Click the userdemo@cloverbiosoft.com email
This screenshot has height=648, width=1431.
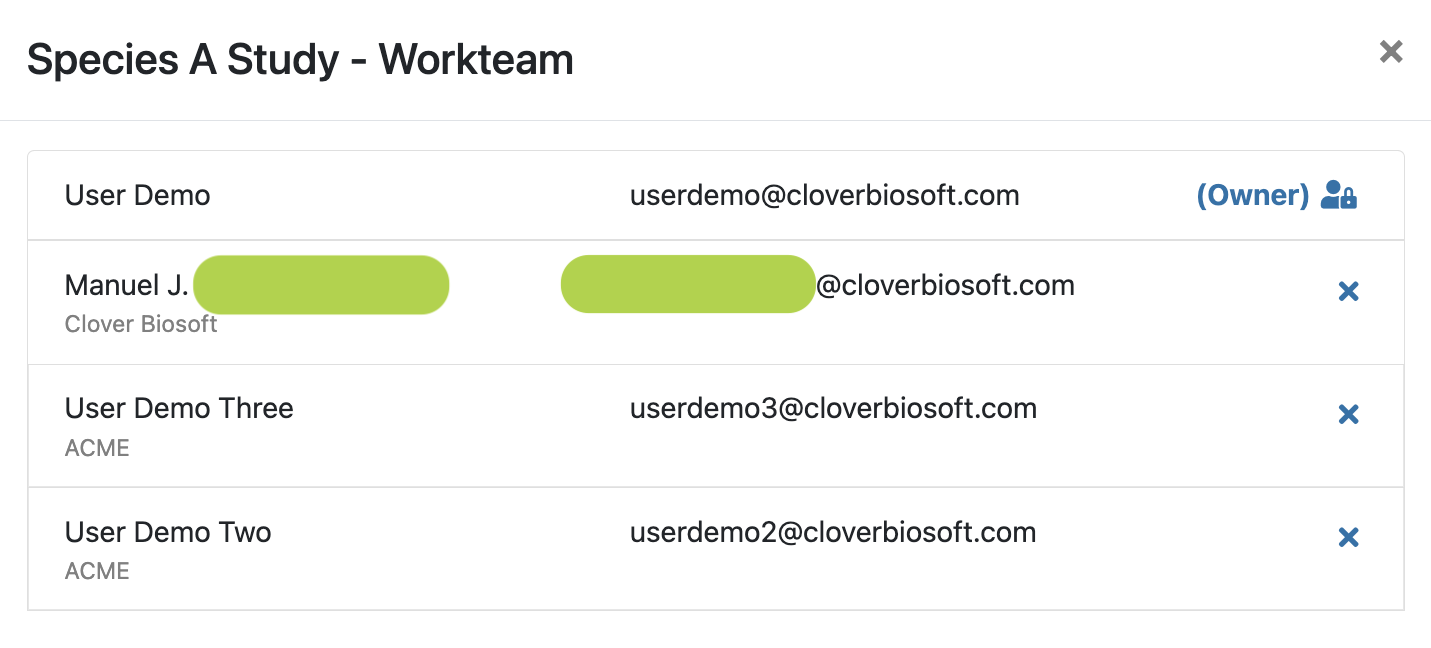coord(825,195)
